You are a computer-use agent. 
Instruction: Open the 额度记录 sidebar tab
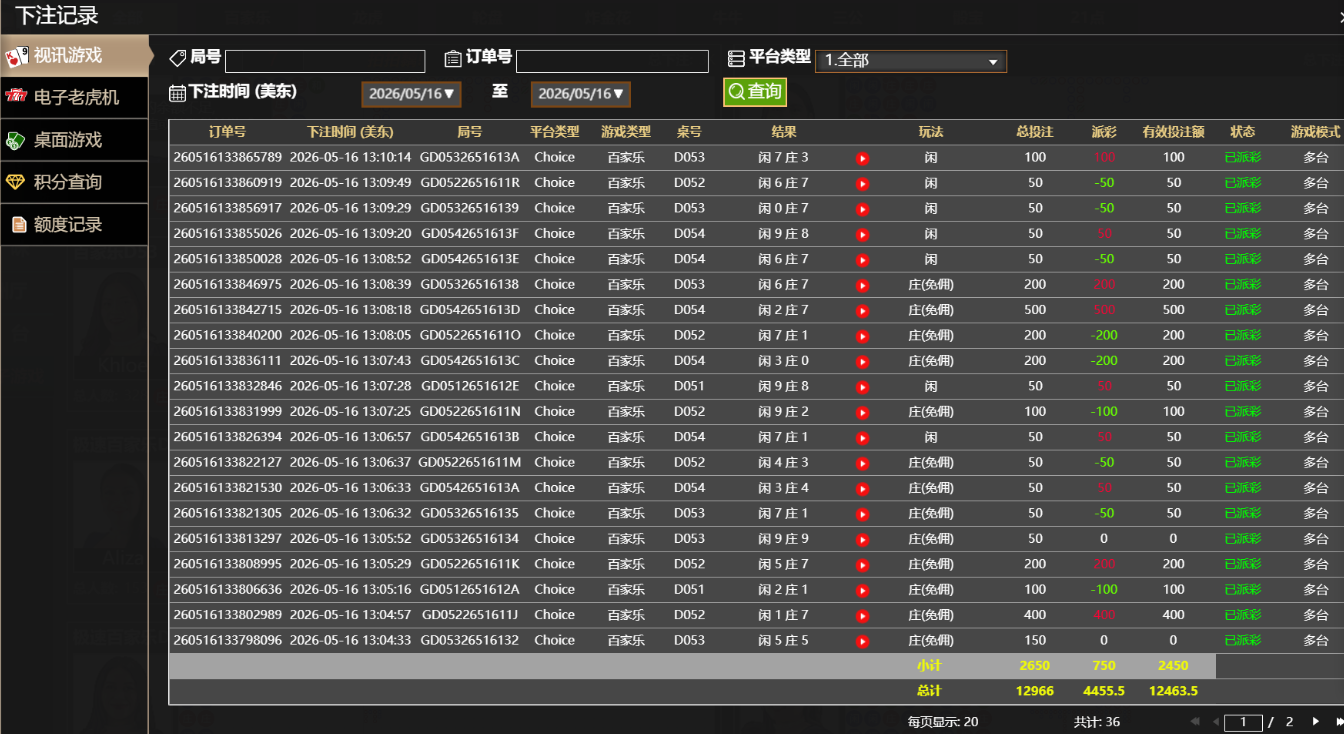74,225
